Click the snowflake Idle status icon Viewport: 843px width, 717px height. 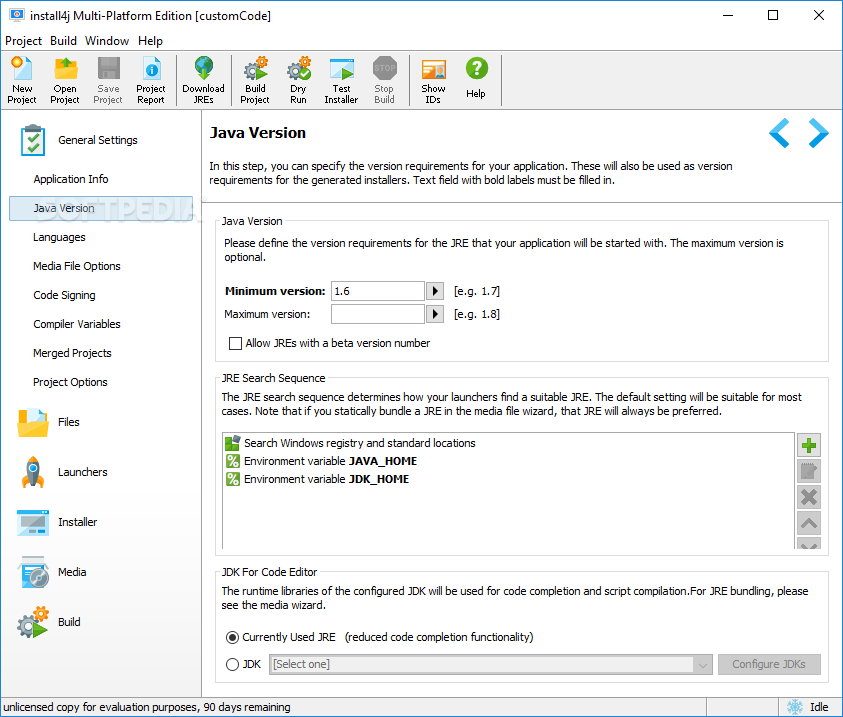click(795, 707)
